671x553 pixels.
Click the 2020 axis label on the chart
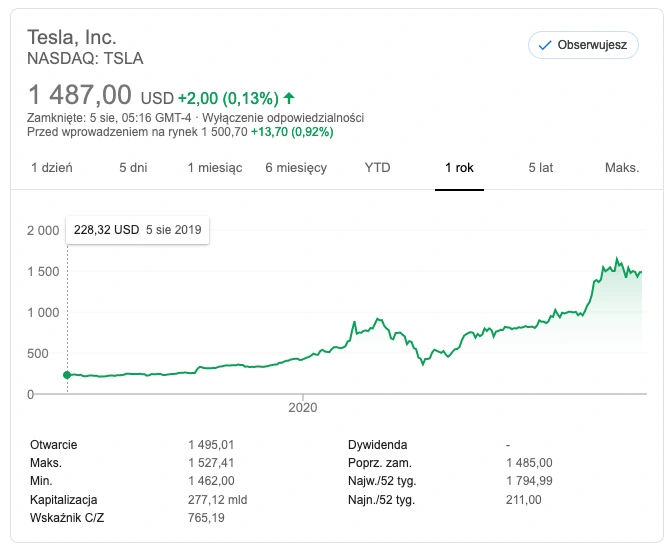tap(303, 407)
